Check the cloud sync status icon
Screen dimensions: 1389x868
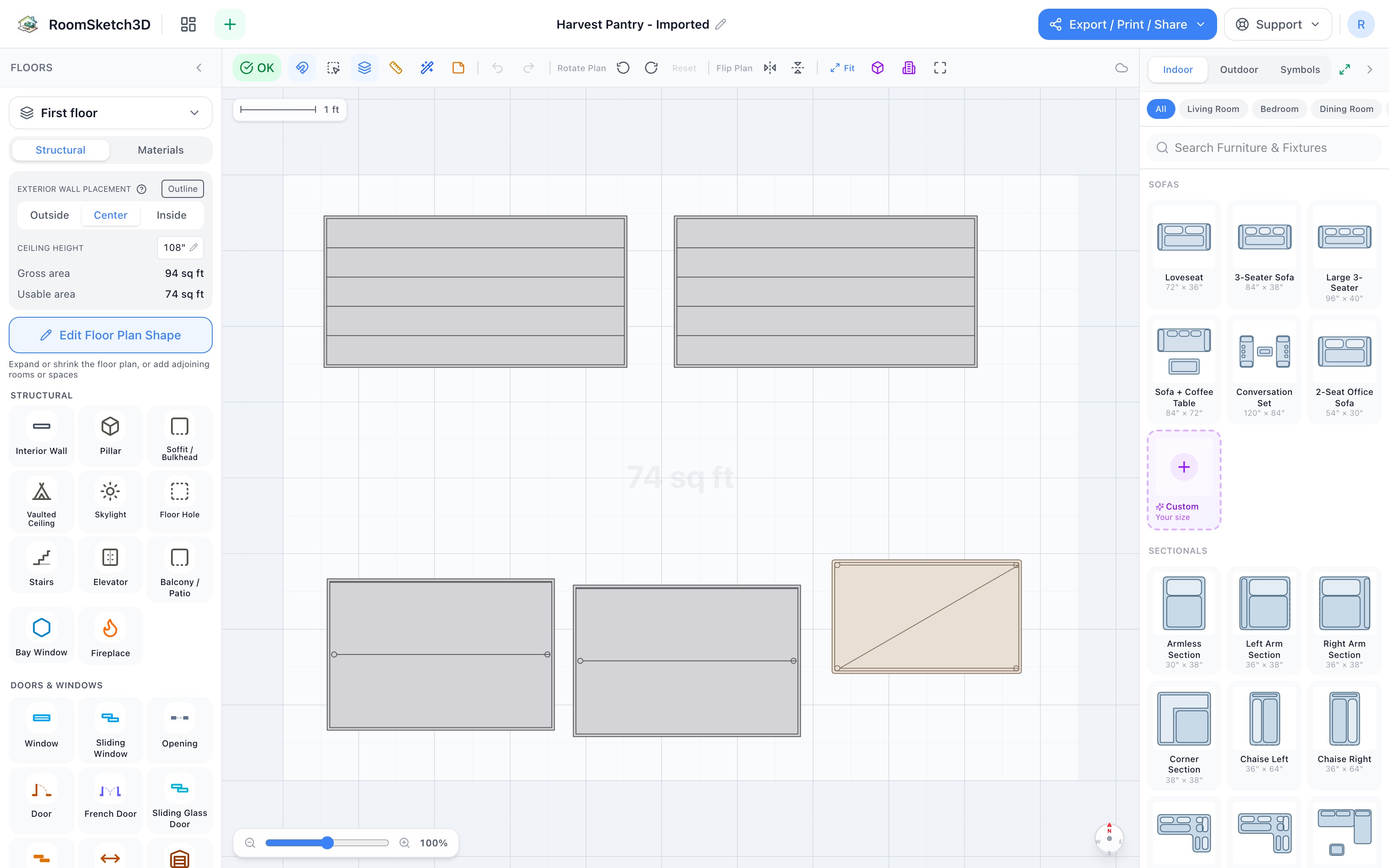tap(1122, 68)
